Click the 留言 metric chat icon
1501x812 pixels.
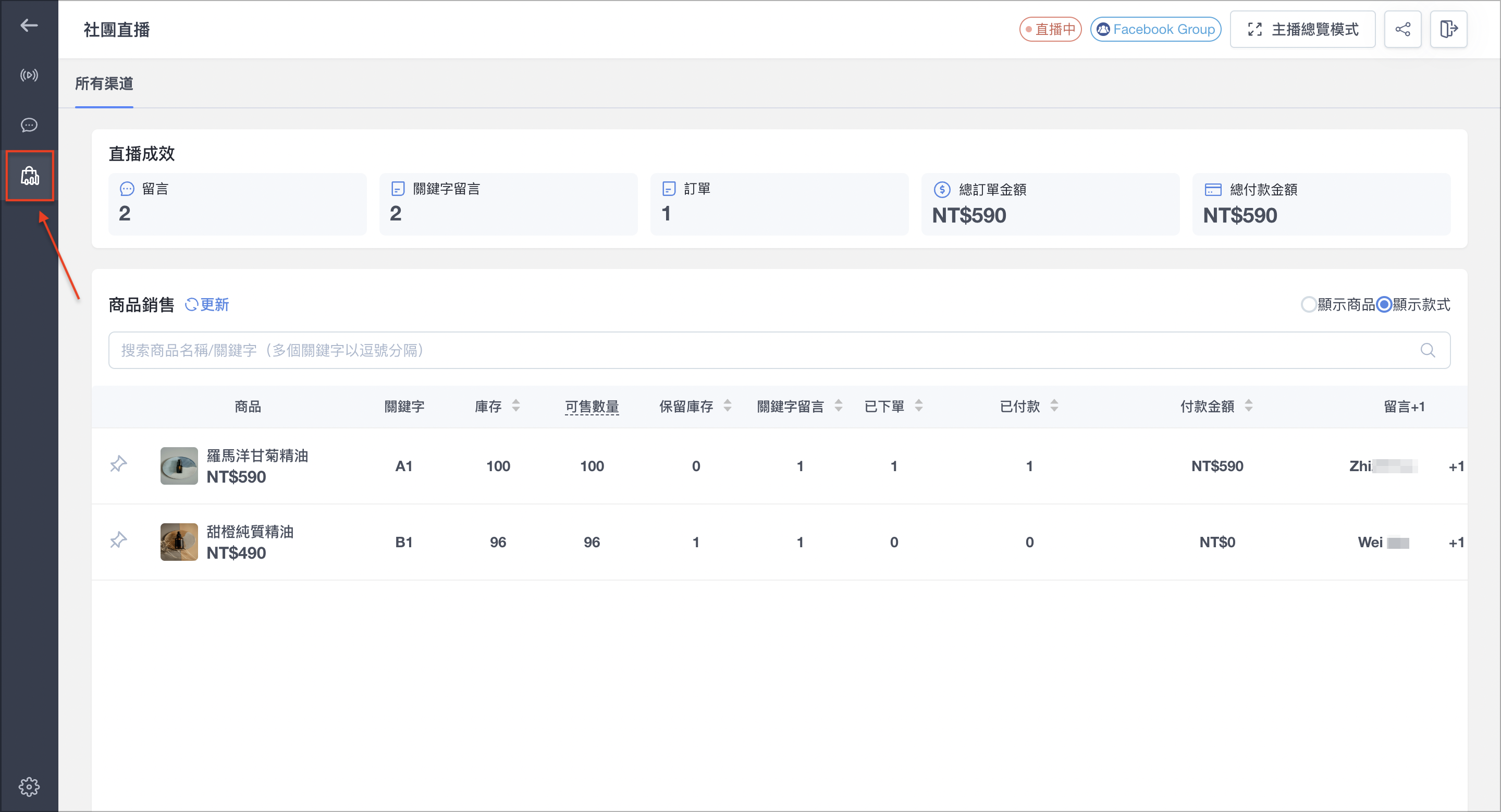coord(127,189)
